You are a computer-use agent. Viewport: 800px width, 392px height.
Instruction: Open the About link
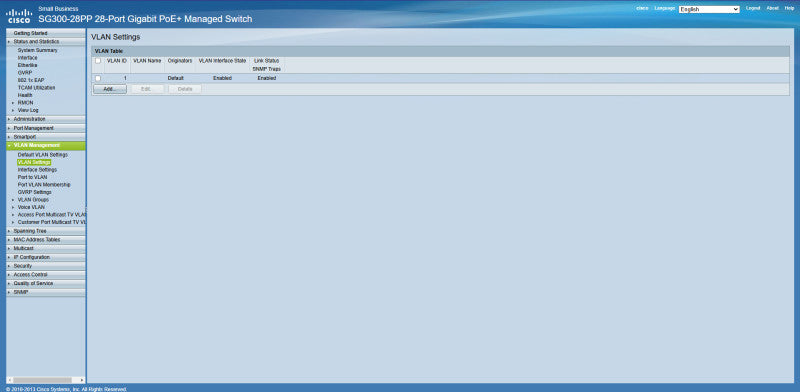tap(772, 8)
